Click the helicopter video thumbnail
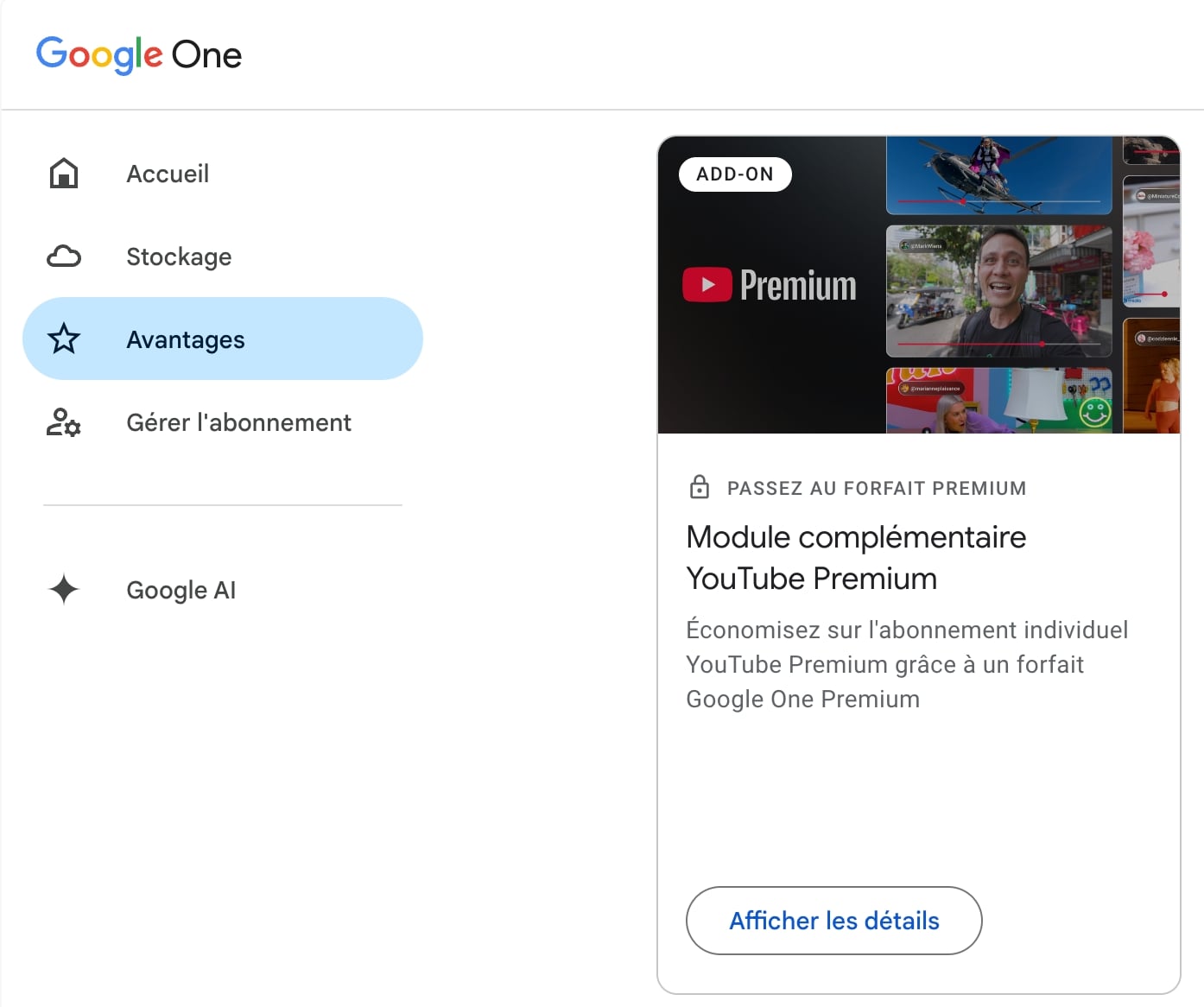 tap(998, 173)
